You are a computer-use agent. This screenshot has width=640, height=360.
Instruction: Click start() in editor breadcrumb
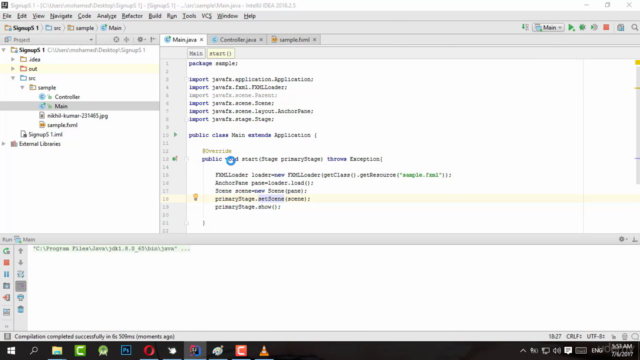point(220,53)
